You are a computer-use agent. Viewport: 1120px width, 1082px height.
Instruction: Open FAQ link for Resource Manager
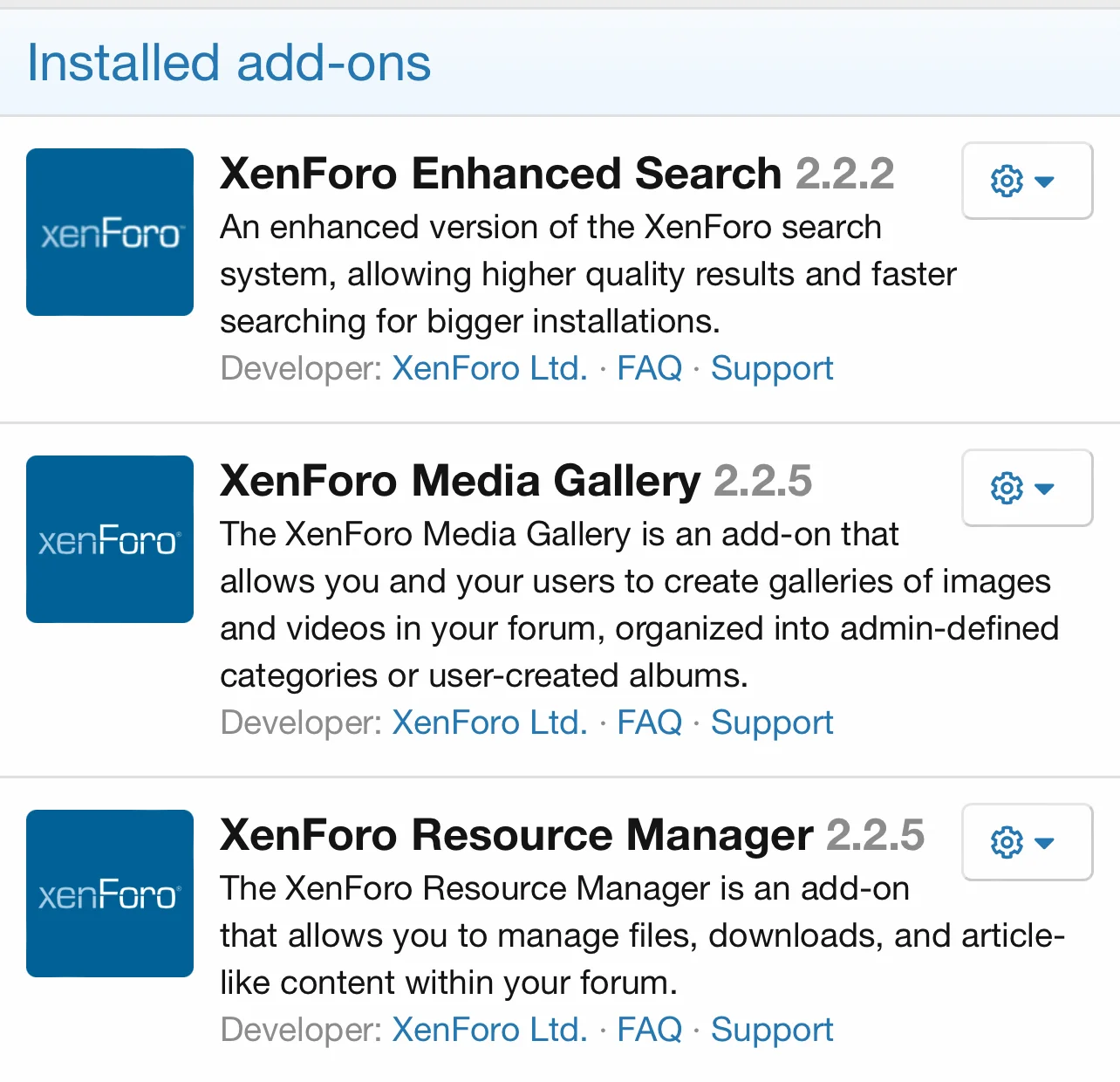(649, 1030)
